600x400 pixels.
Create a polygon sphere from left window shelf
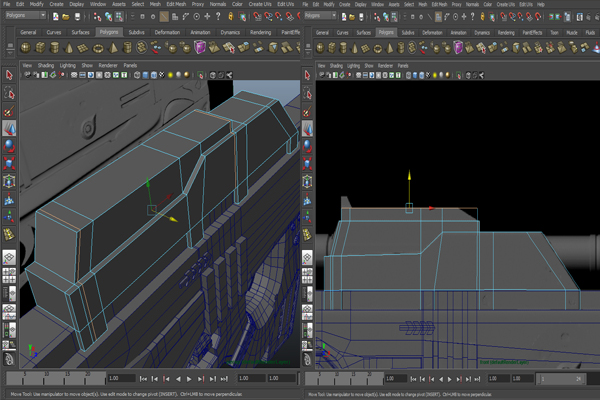coord(26,48)
